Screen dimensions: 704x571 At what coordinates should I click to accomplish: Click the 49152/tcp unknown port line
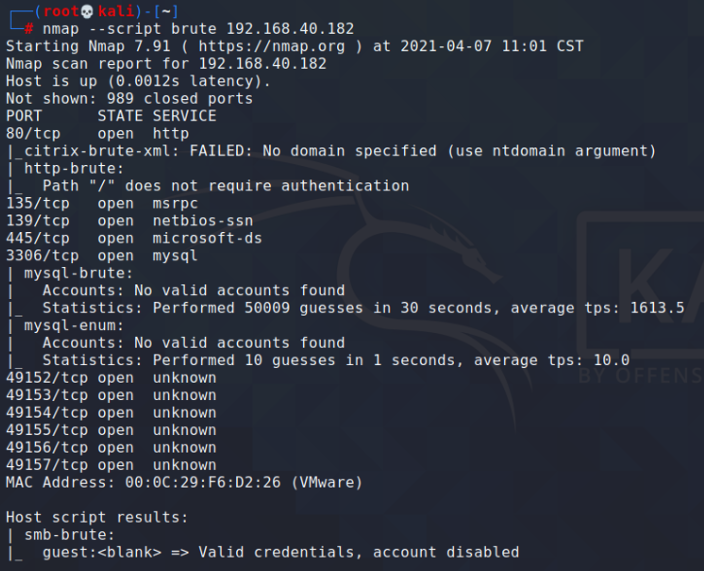coord(111,378)
